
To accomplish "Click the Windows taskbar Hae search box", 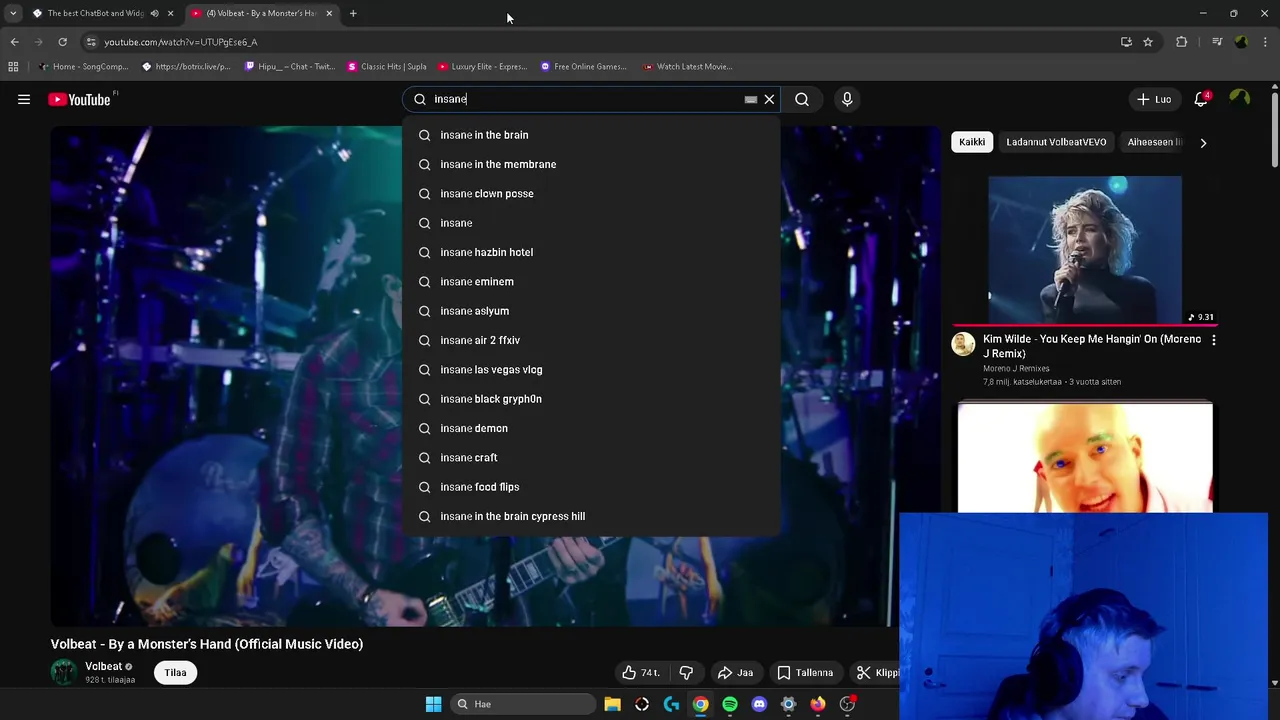I will 525,704.
